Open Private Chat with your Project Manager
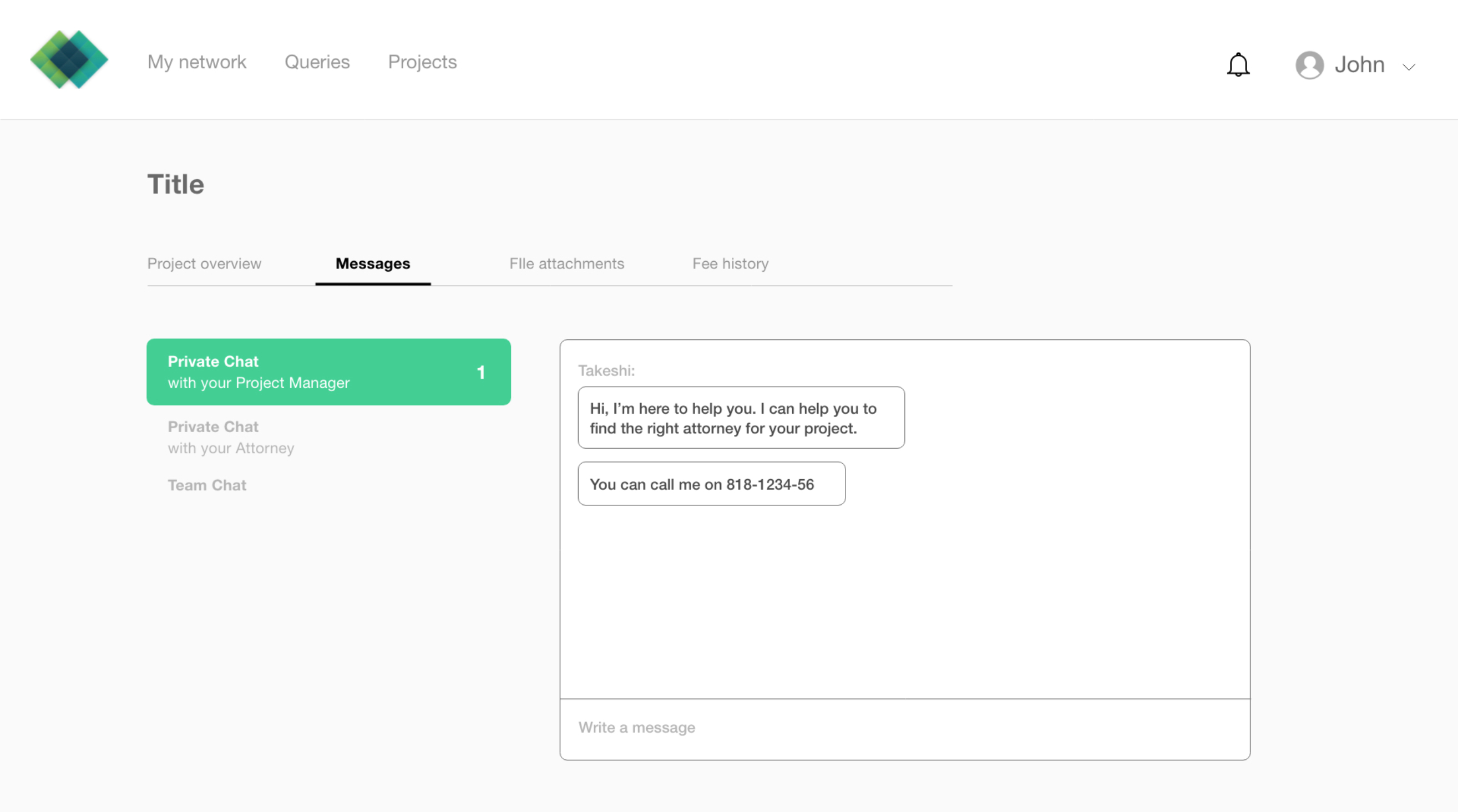Viewport: 1458px width, 812px height. click(x=329, y=372)
